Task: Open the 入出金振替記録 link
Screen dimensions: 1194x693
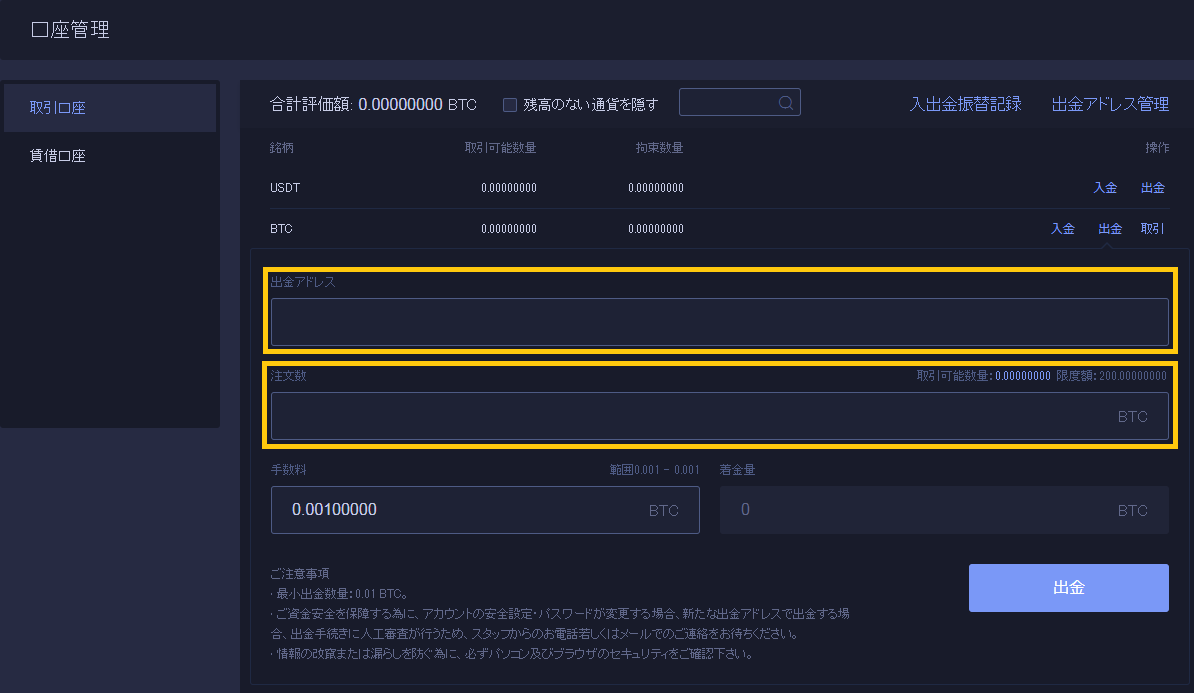Action: point(965,104)
